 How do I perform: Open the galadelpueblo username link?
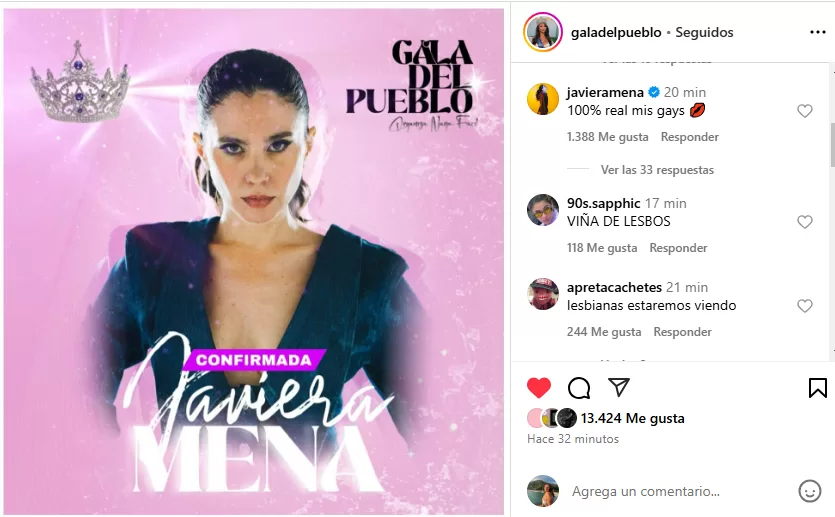(x=616, y=32)
